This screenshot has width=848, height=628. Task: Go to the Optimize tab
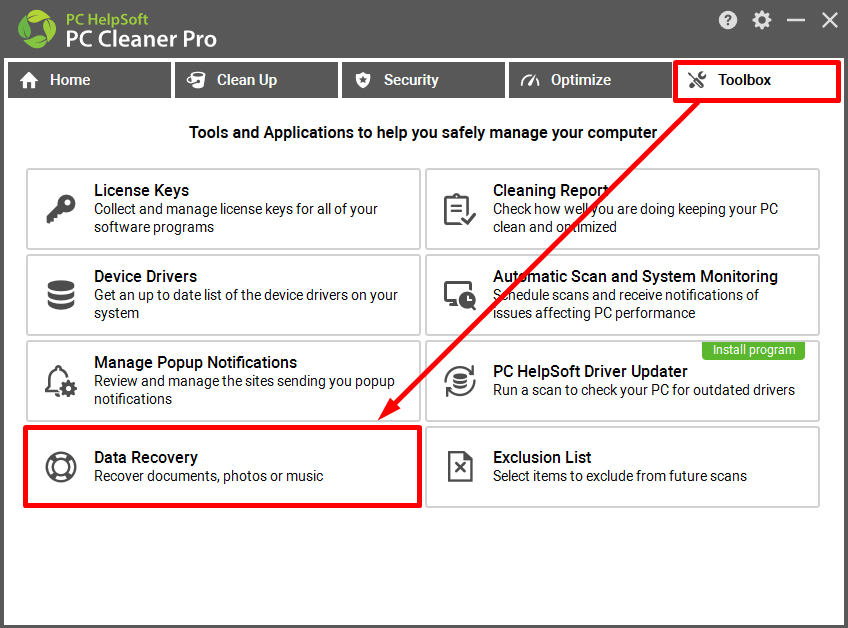[x=590, y=80]
